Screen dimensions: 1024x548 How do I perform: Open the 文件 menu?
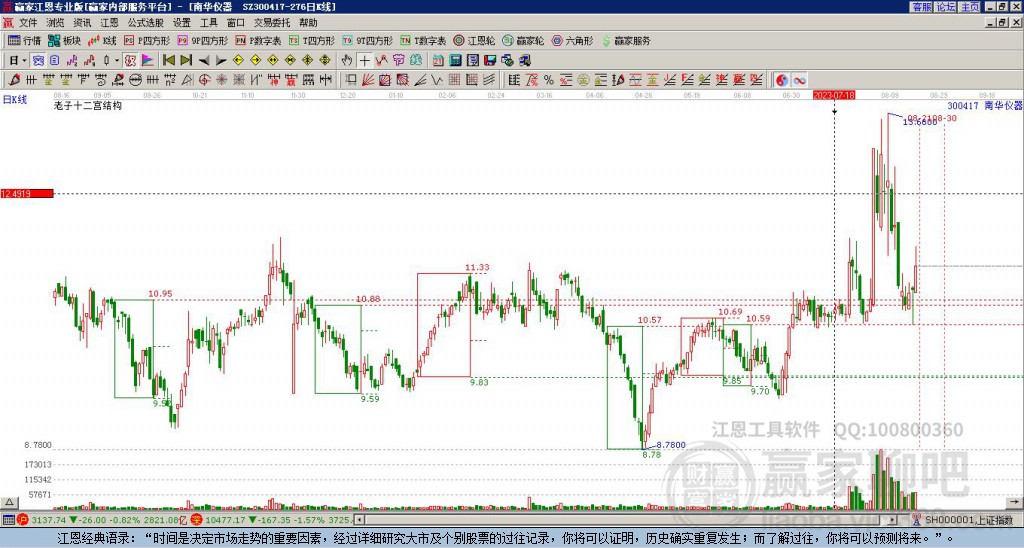(28, 23)
